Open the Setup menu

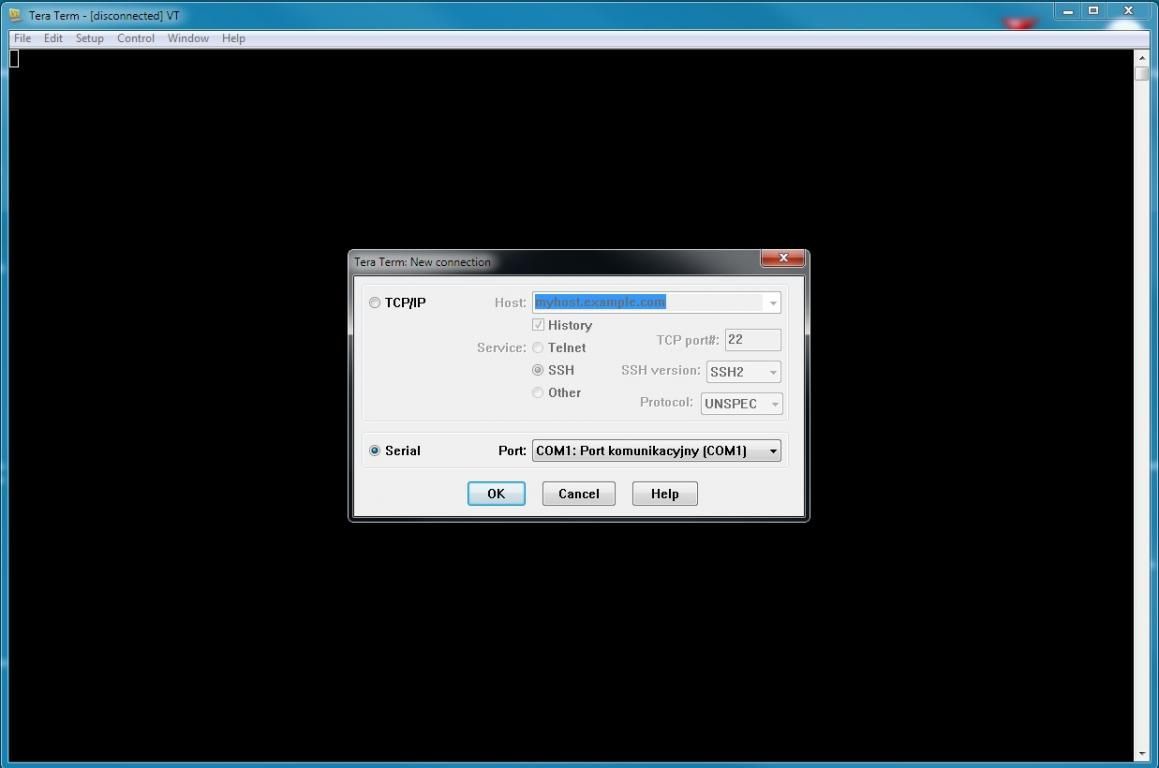click(x=89, y=38)
